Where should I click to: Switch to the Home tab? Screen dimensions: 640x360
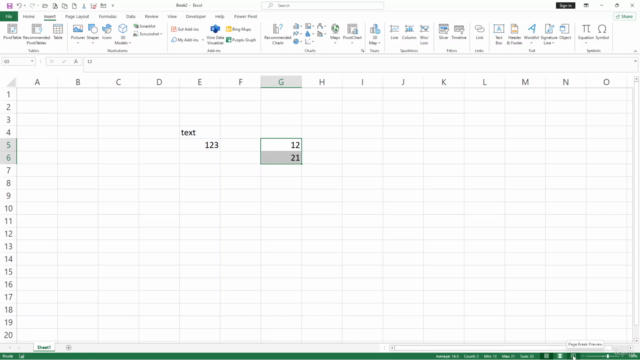(29, 17)
